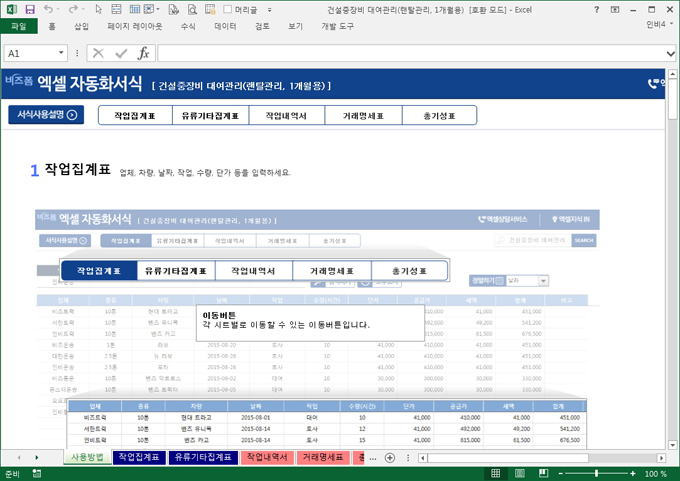This screenshot has width=680, height=481.
Task: Click the enter checkmark in formula bar
Action: point(121,53)
